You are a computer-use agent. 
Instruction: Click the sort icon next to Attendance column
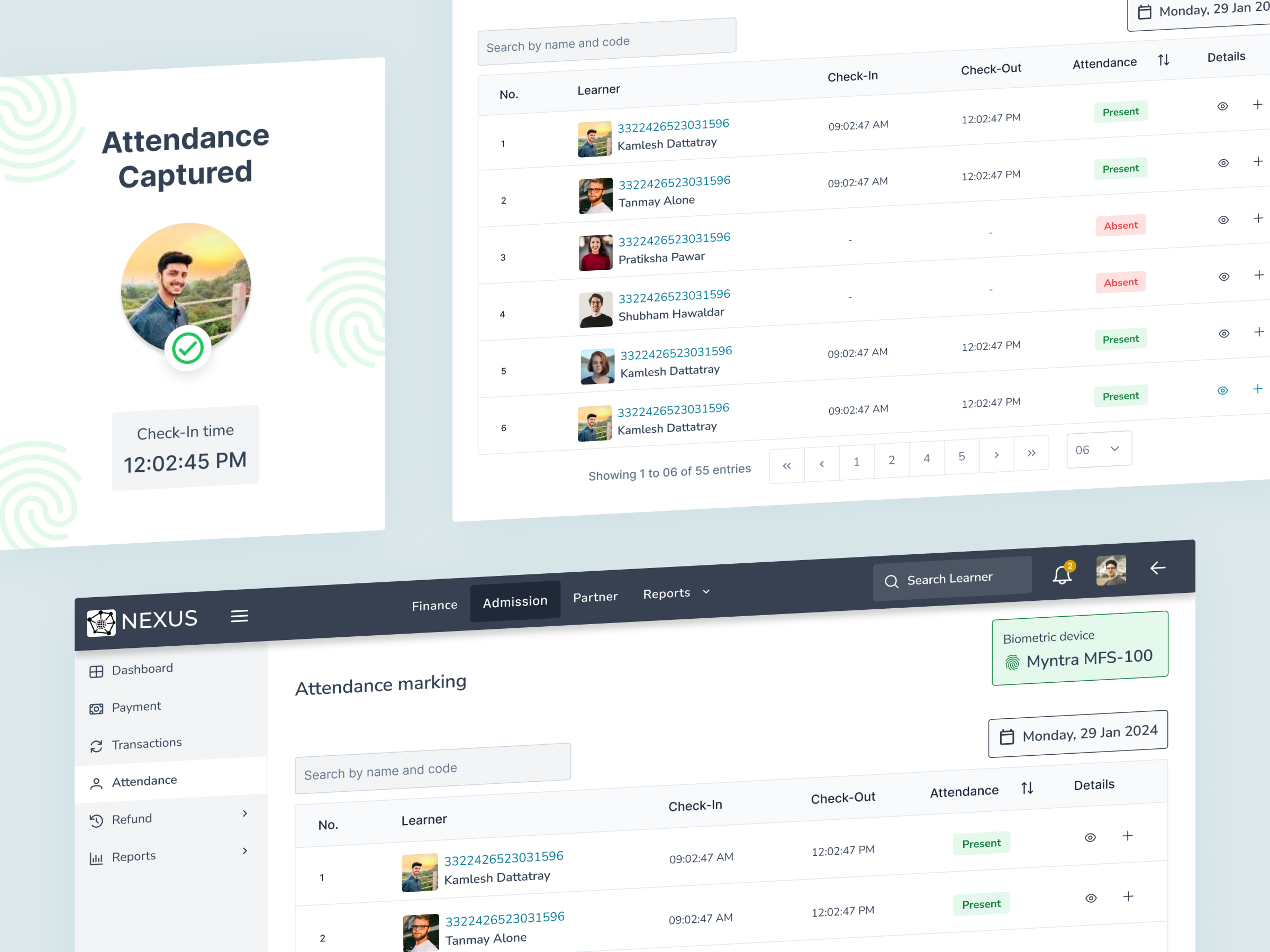[1163, 60]
